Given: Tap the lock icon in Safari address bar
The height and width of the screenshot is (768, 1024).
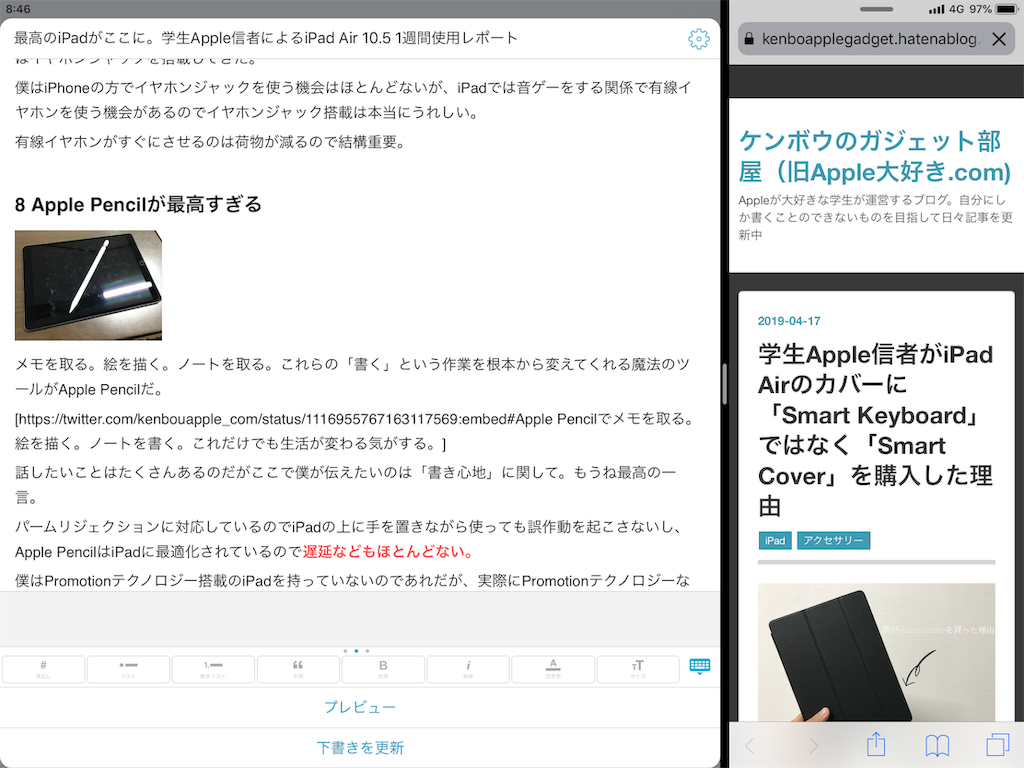Looking at the screenshot, I should point(749,39).
